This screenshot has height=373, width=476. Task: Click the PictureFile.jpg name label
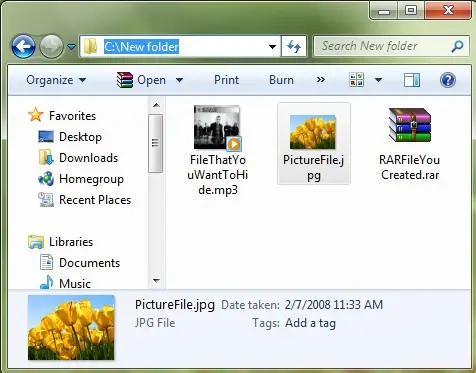pyautogui.click(x=313, y=168)
